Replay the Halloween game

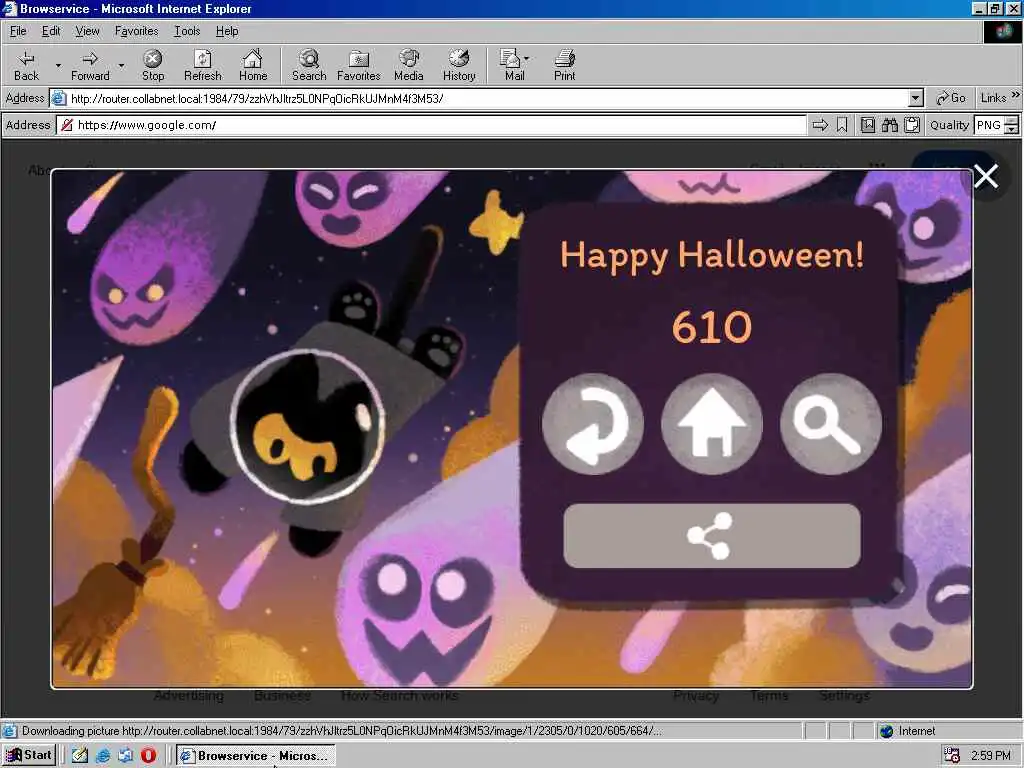593,424
